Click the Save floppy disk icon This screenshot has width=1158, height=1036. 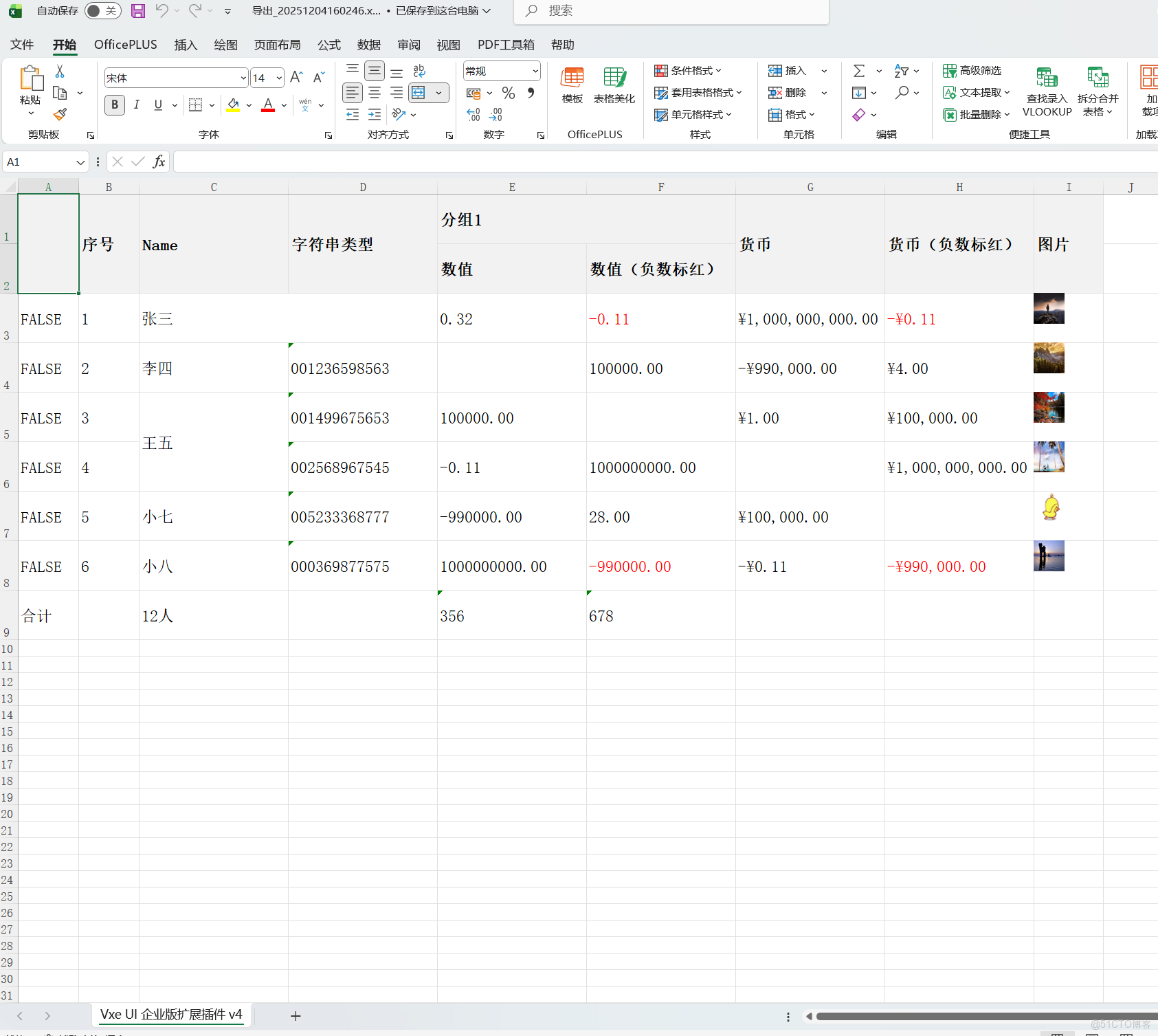138,11
